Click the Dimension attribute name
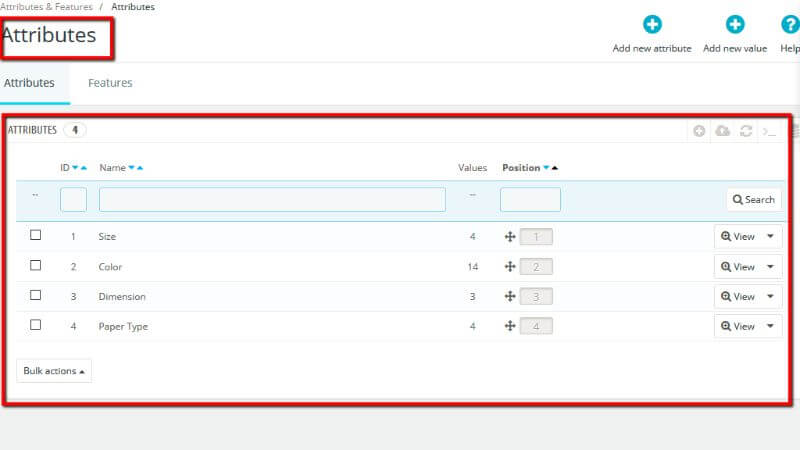 pos(122,296)
